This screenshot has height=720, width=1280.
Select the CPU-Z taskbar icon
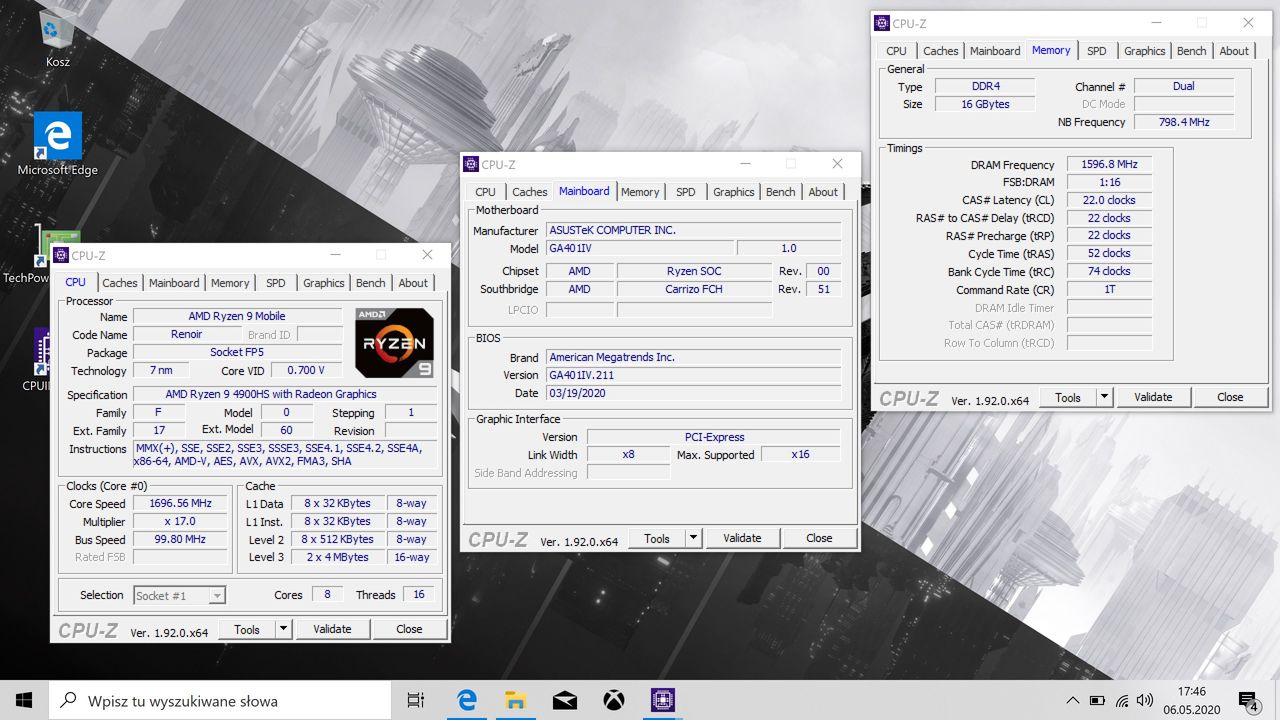(662, 700)
